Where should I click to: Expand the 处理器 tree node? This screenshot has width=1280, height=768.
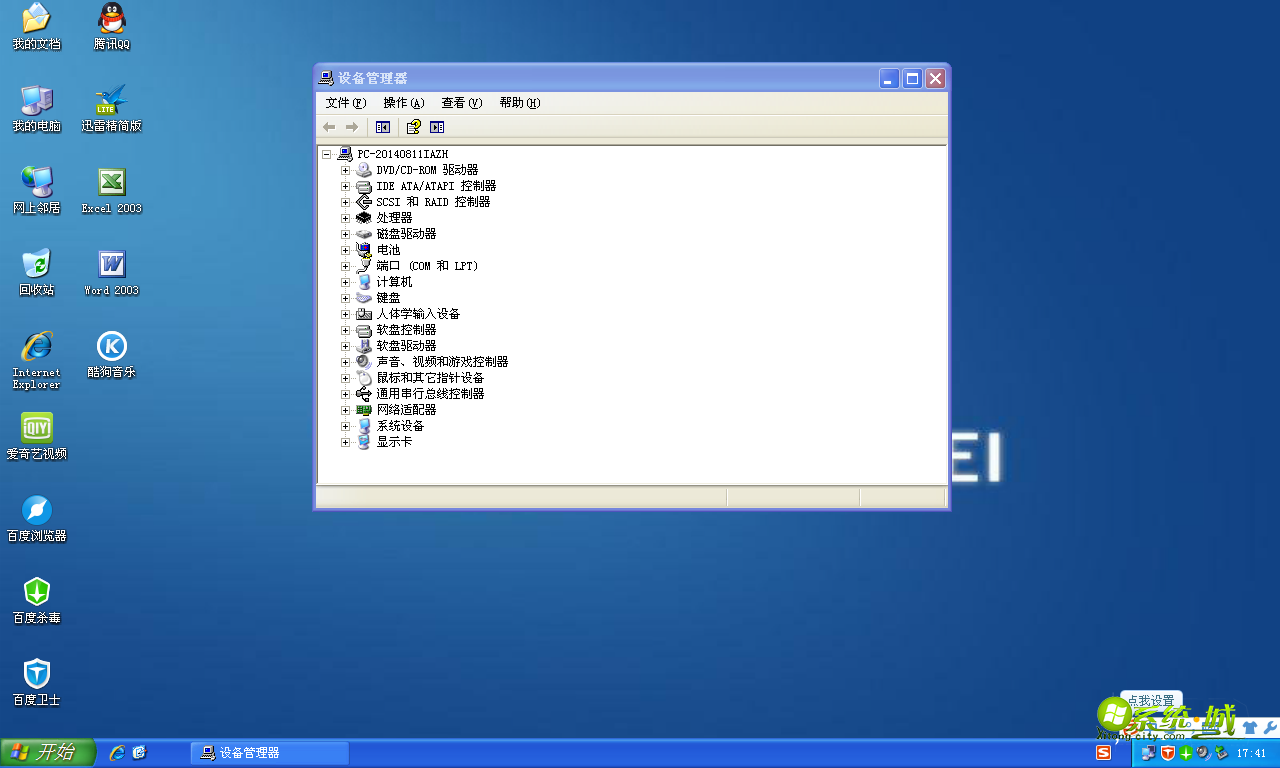(x=345, y=217)
